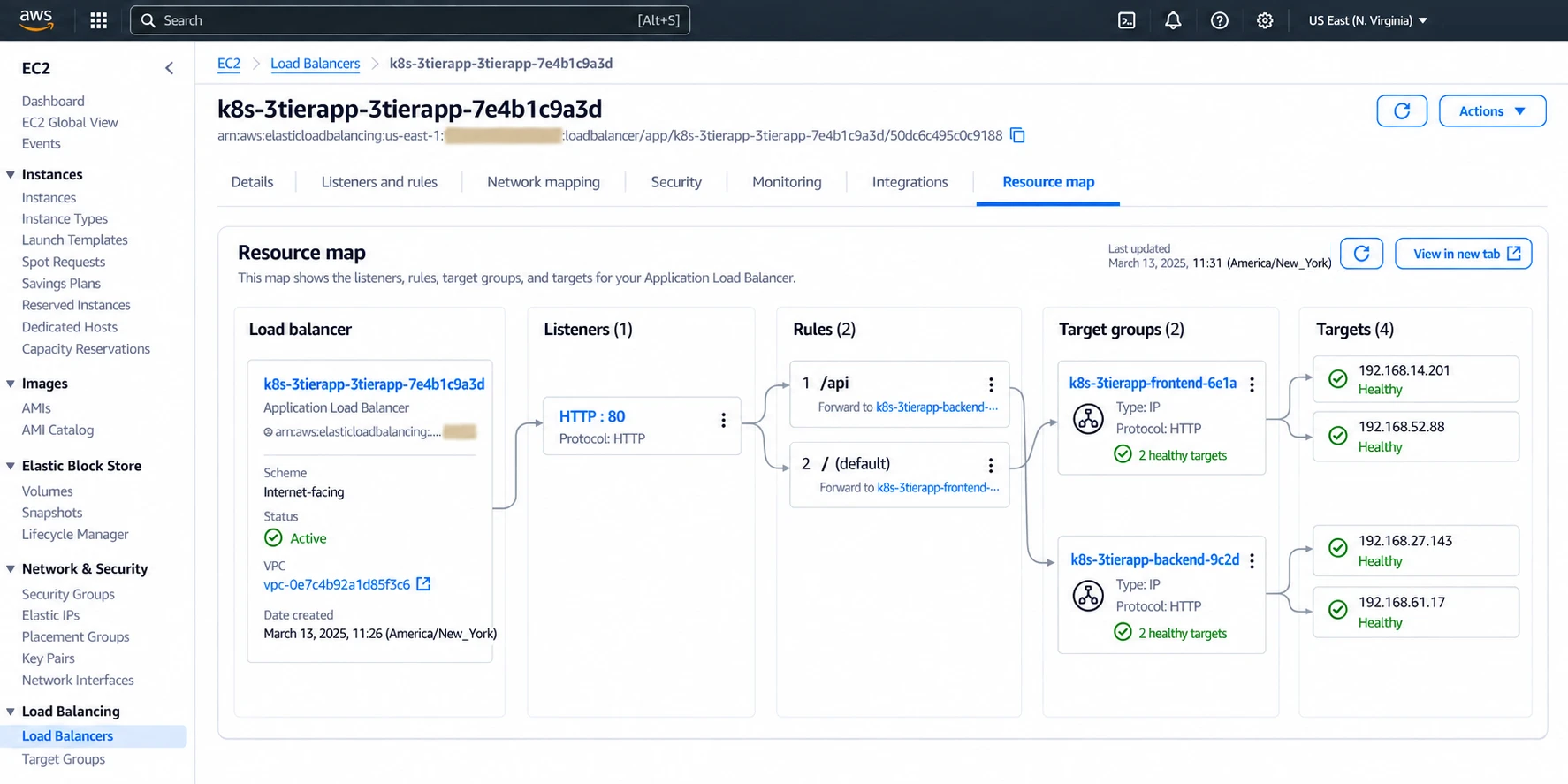Open the AWS services grid menu
Viewport: 1568px width, 784px height.
click(x=98, y=20)
